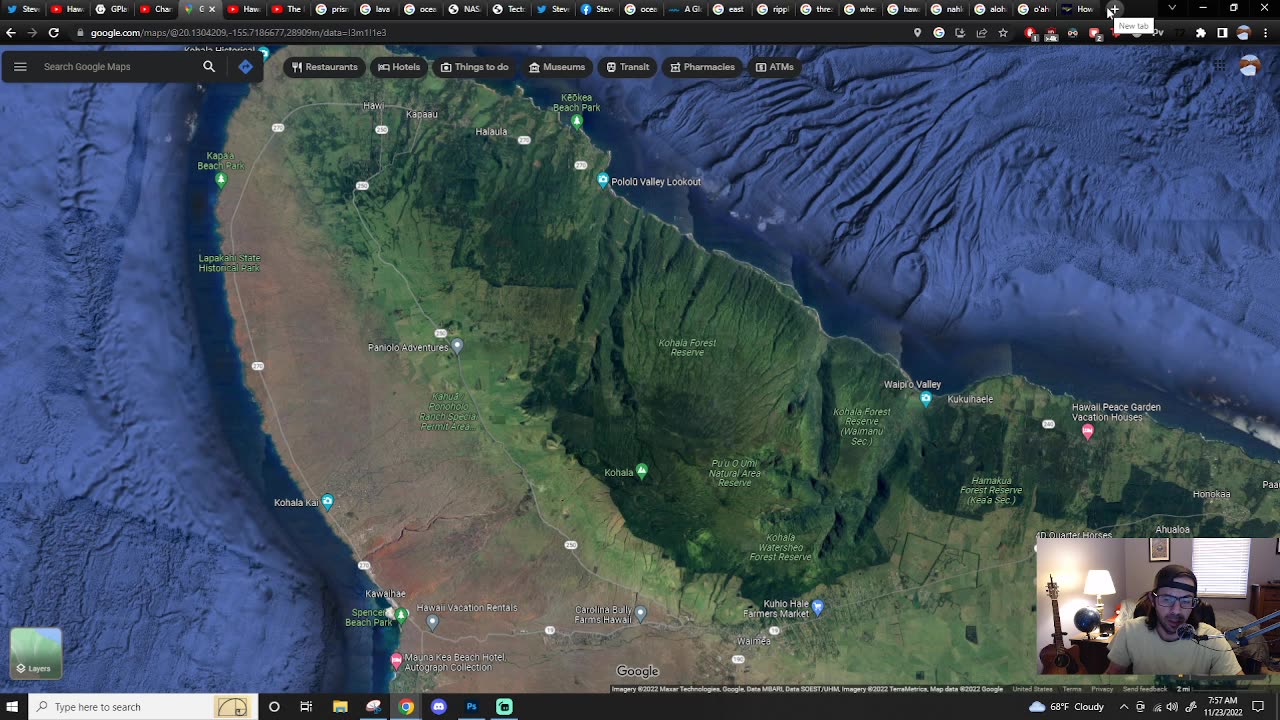
Task: Select the Pharmacies chip
Action: coord(702,67)
